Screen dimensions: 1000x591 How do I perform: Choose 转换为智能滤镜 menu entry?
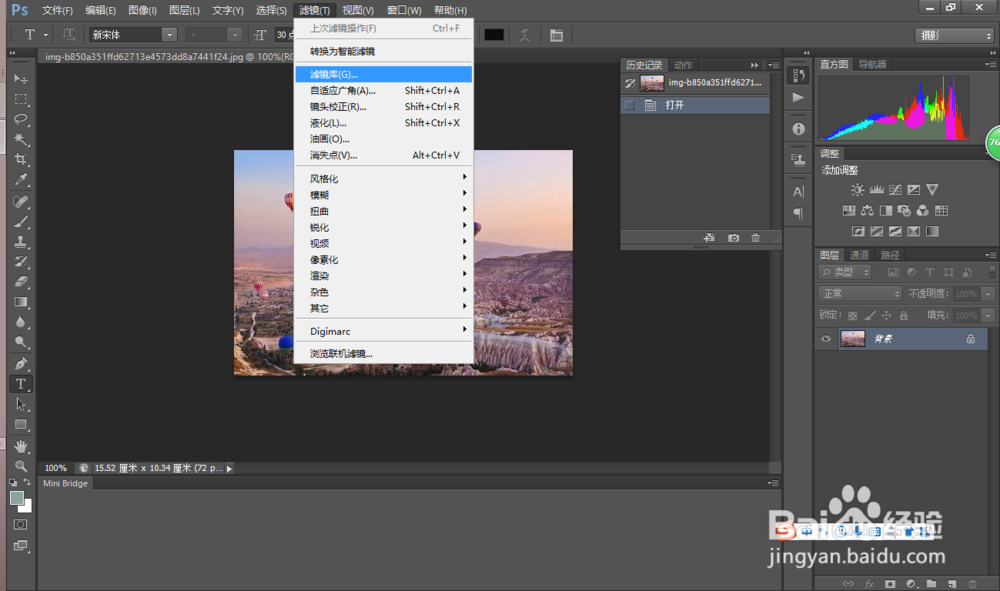coord(384,51)
